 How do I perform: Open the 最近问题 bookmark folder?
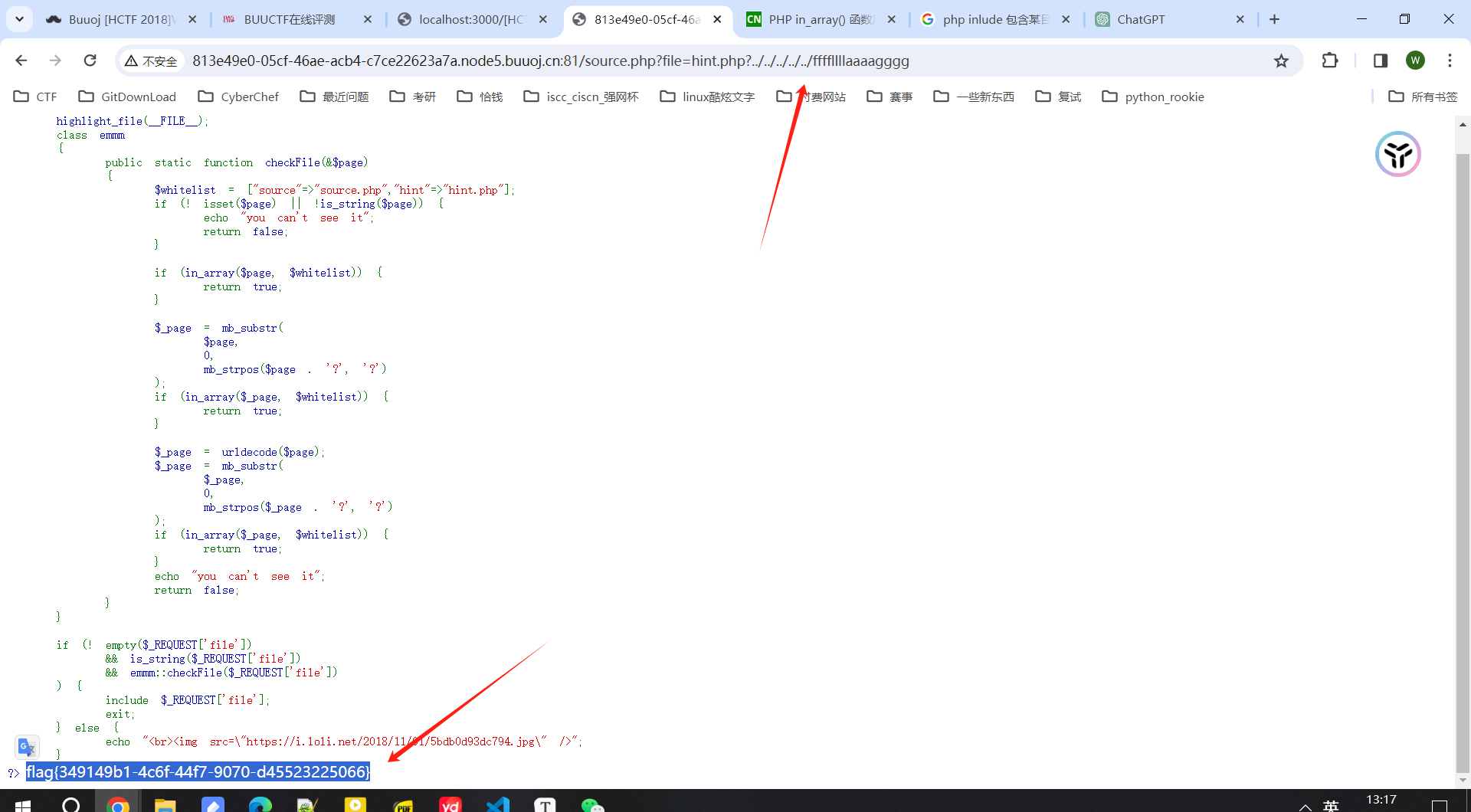click(334, 97)
